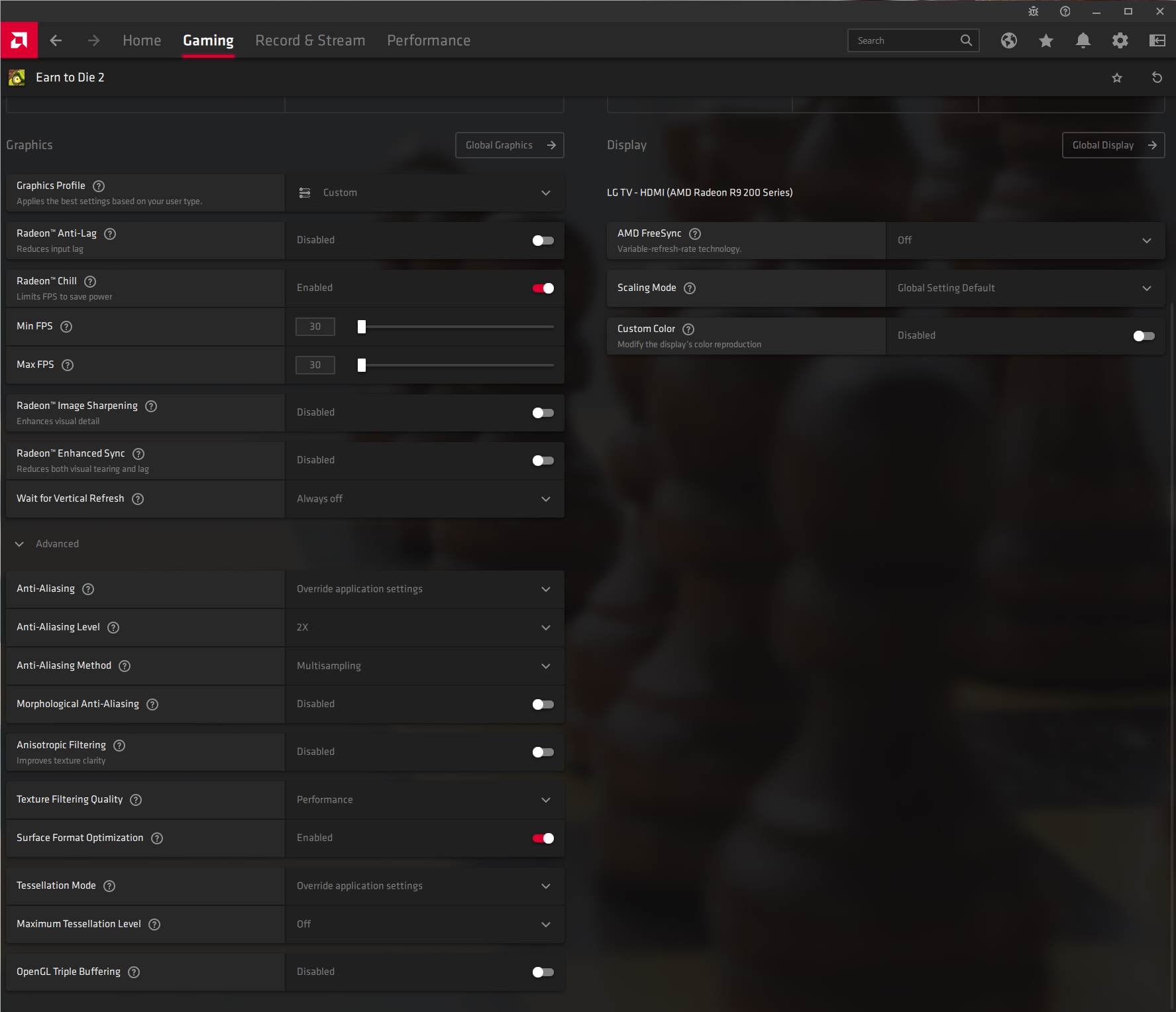Show help for Max FPS
This screenshot has height=1012, width=1176.
tap(68, 365)
